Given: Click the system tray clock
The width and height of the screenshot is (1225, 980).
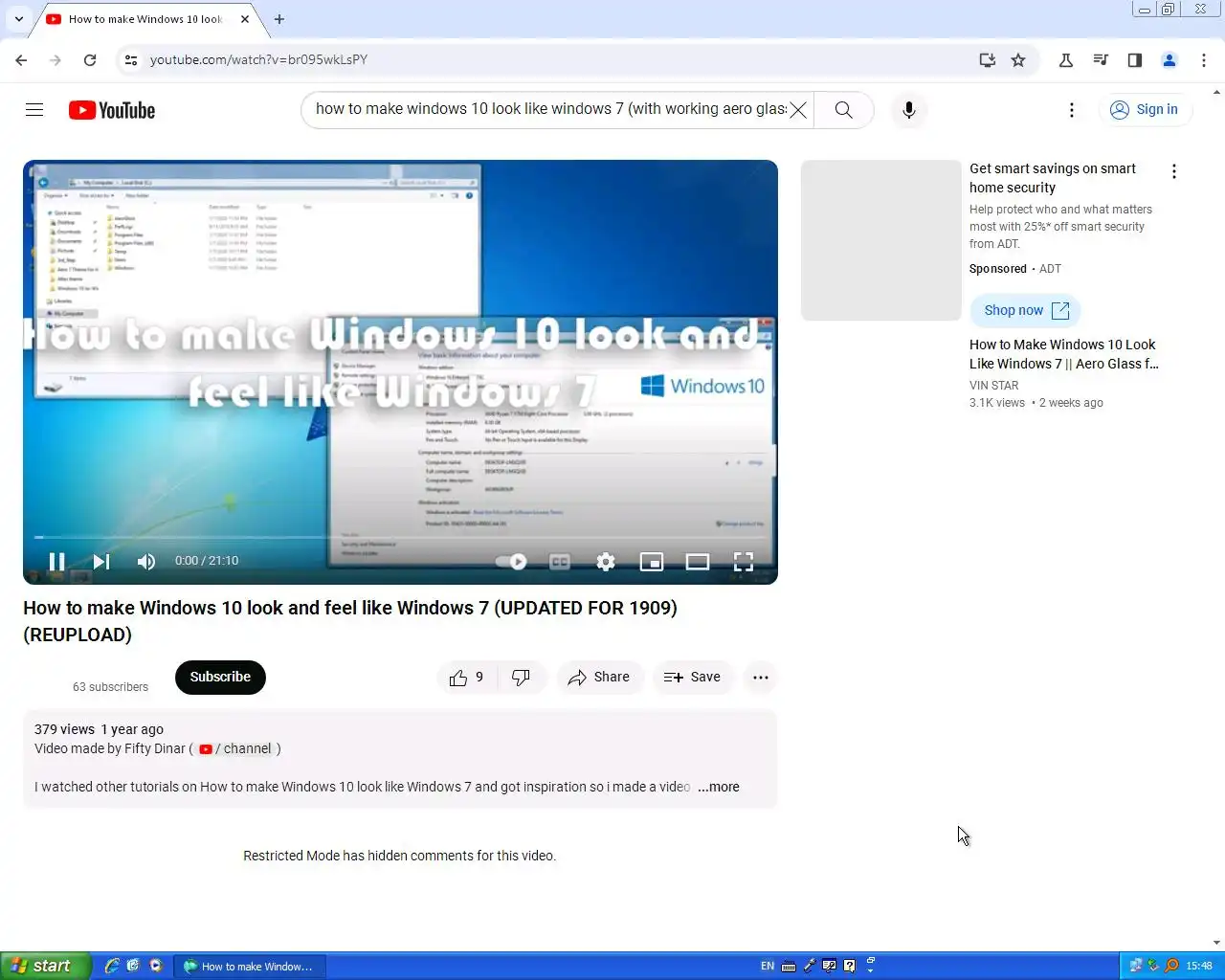Looking at the screenshot, I should [x=1199, y=967].
